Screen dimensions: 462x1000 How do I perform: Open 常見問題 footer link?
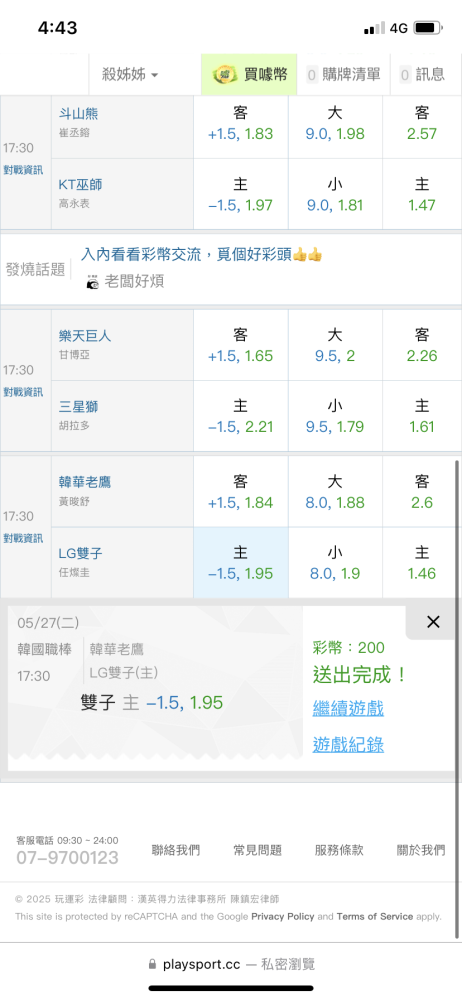[x=257, y=849]
